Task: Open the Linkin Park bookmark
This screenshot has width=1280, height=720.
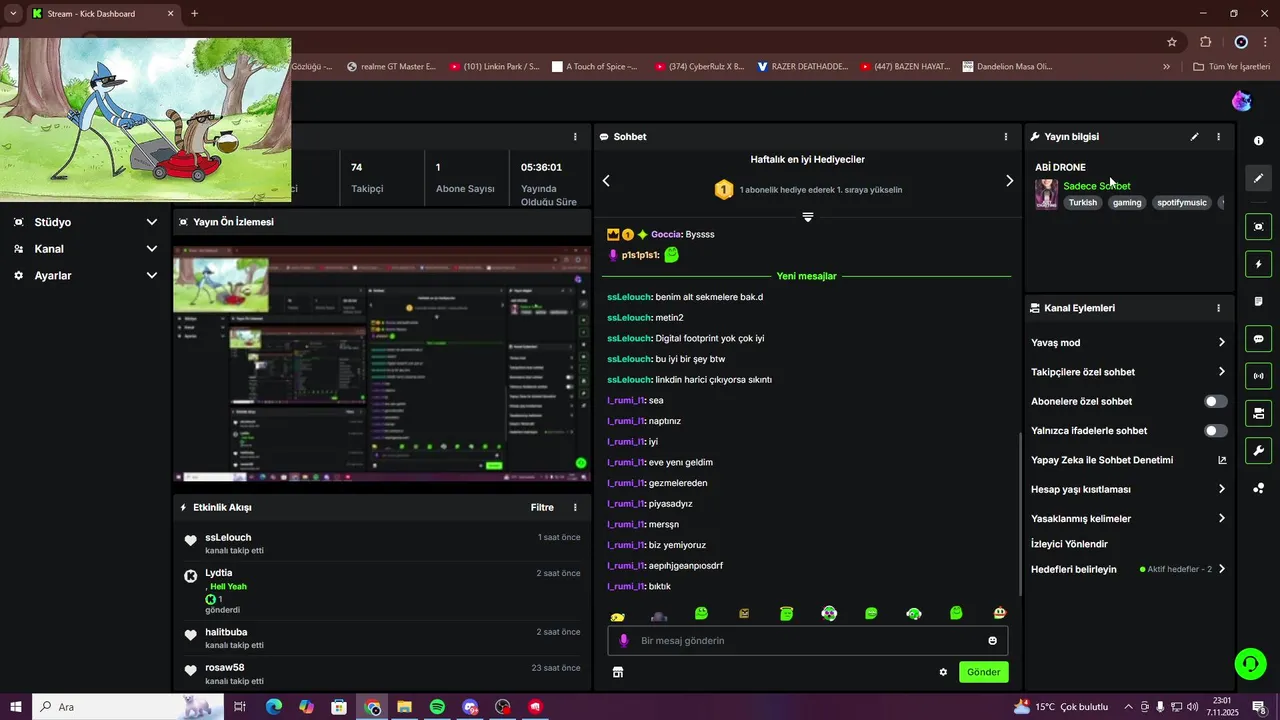Action: click(494, 67)
